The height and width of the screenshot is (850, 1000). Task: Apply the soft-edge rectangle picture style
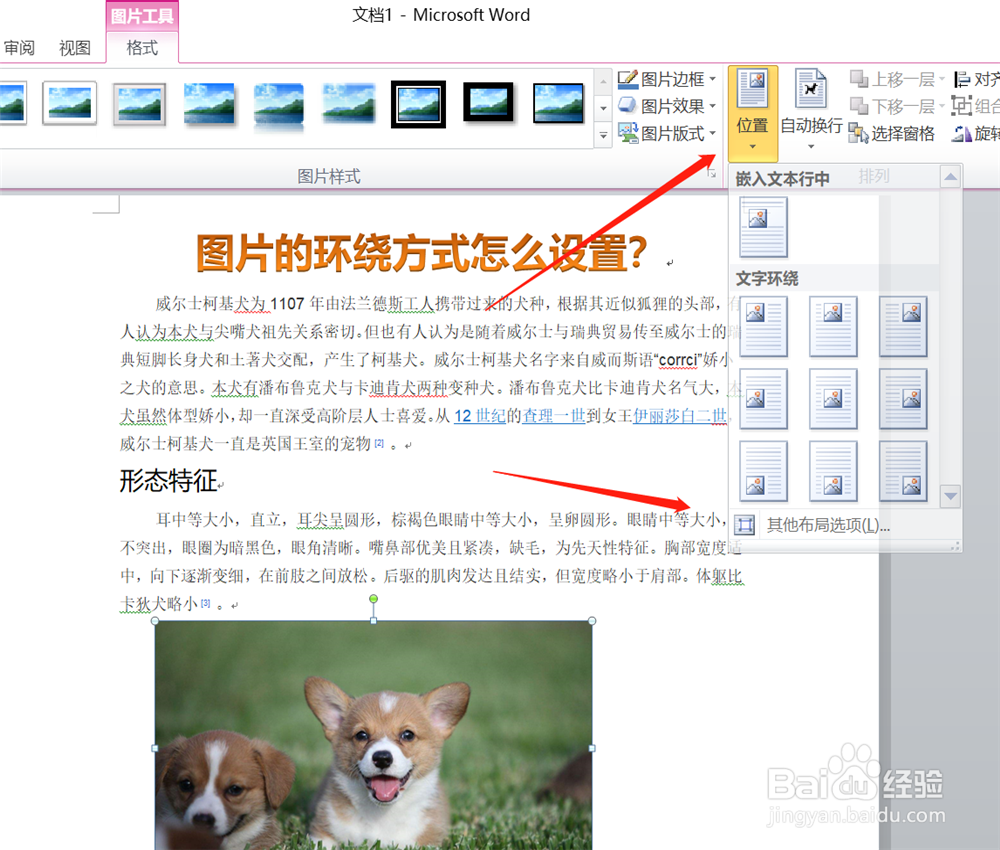click(x=348, y=102)
